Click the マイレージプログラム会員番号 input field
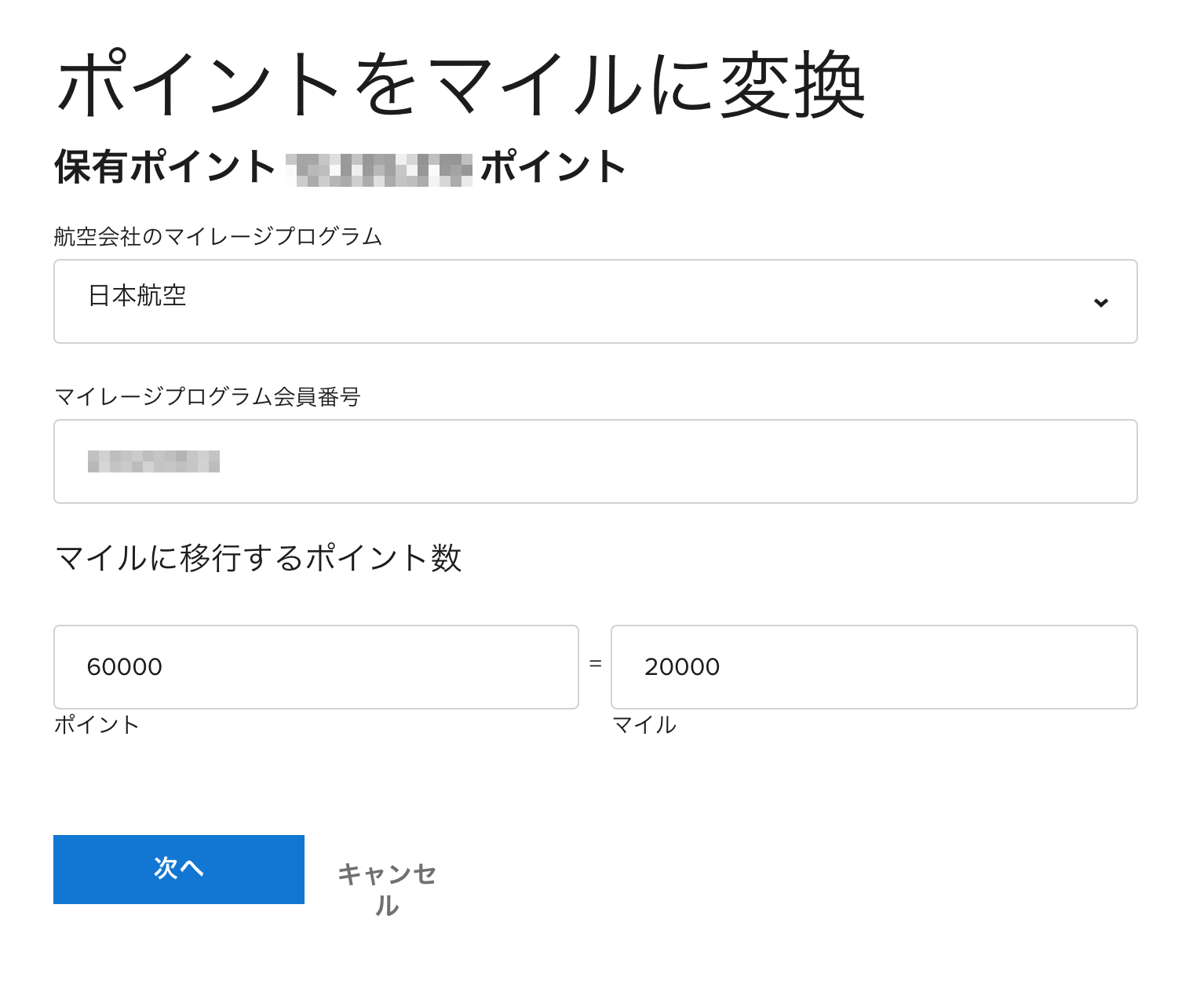The width and height of the screenshot is (1204, 992). click(x=595, y=461)
